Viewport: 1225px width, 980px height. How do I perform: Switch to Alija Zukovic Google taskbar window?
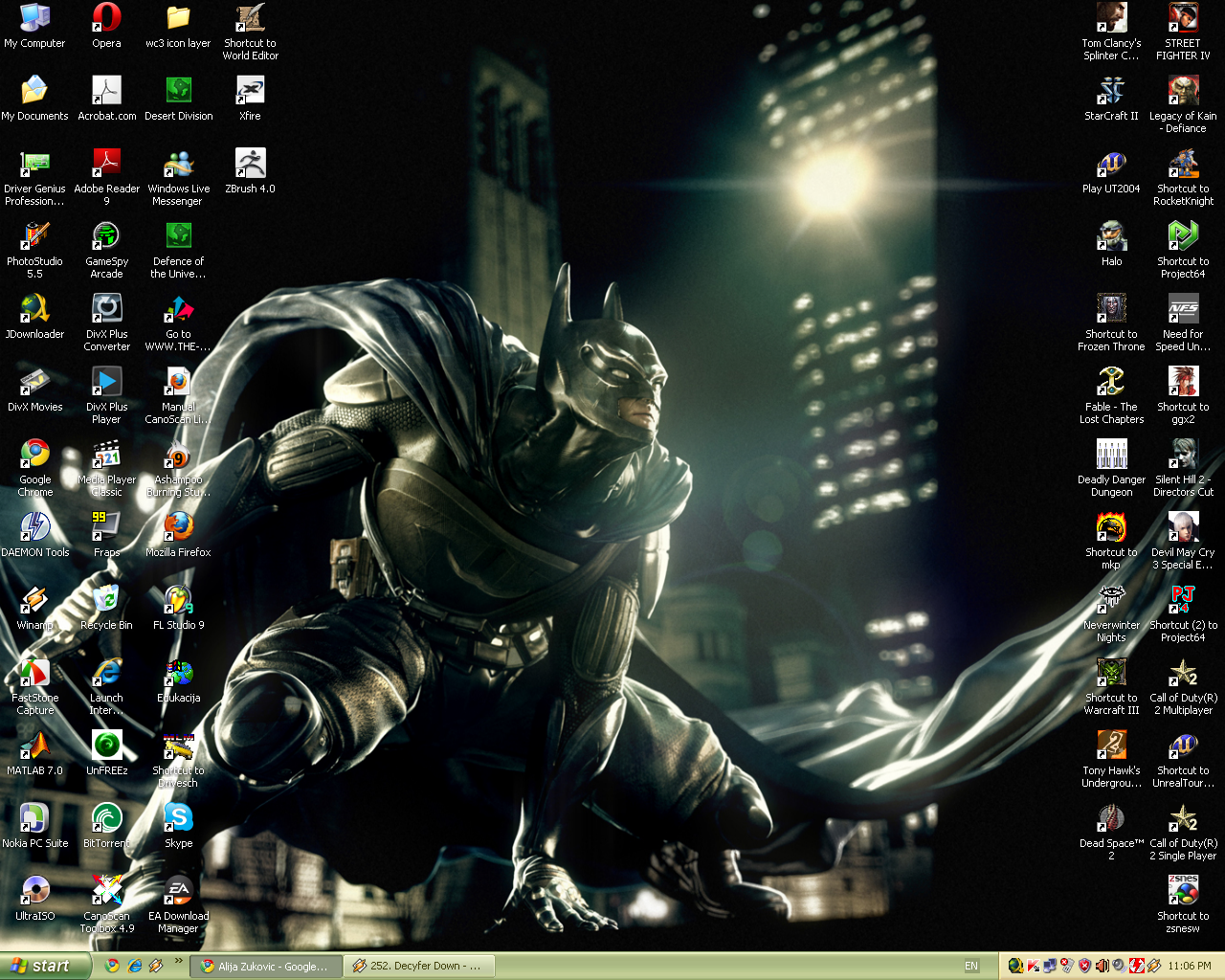265,966
